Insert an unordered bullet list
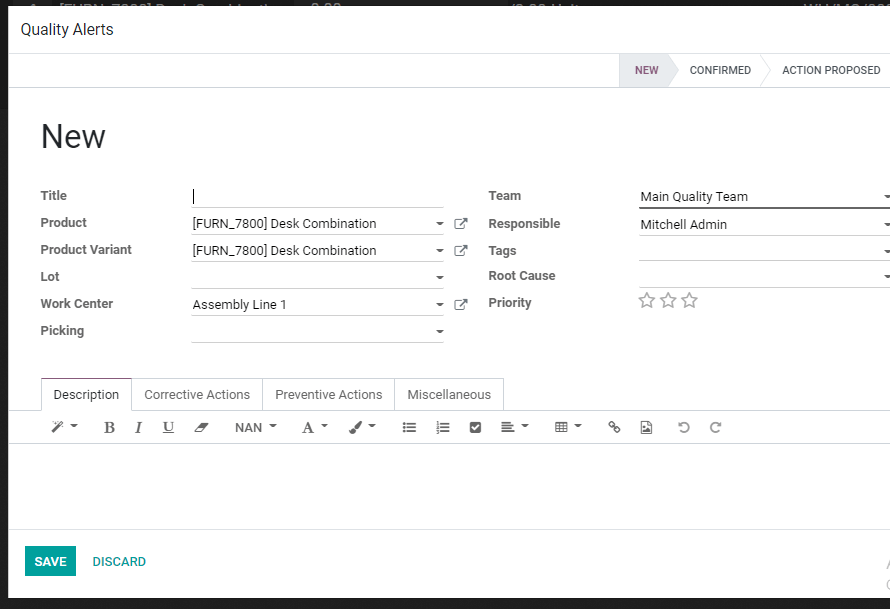The image size is (890, 609). tap(409, 427)
